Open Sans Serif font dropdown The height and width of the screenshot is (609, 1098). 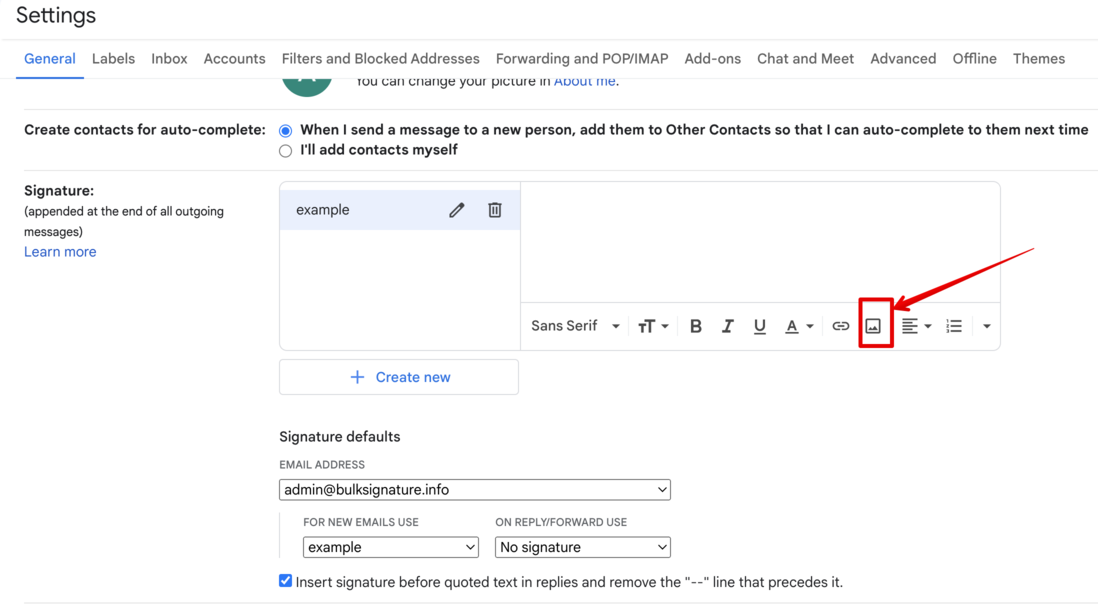pyautogui.click(x=575, y=326)
